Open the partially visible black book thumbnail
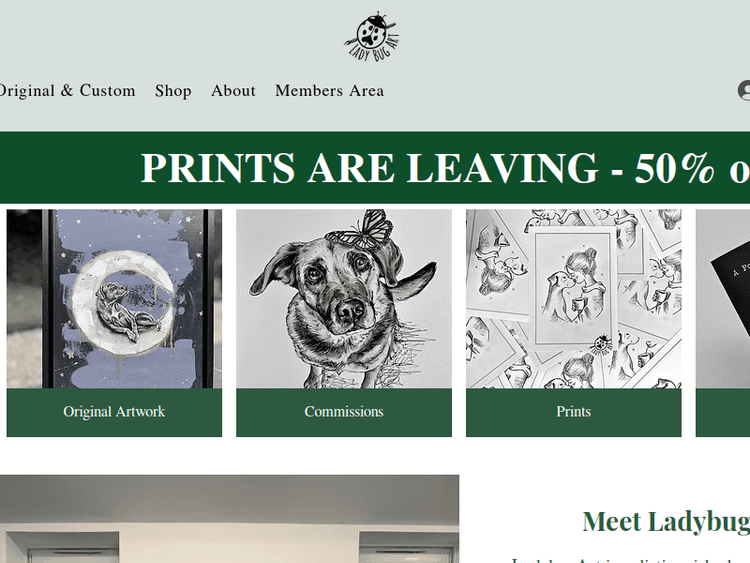750x563 pixels. [723, 299]
